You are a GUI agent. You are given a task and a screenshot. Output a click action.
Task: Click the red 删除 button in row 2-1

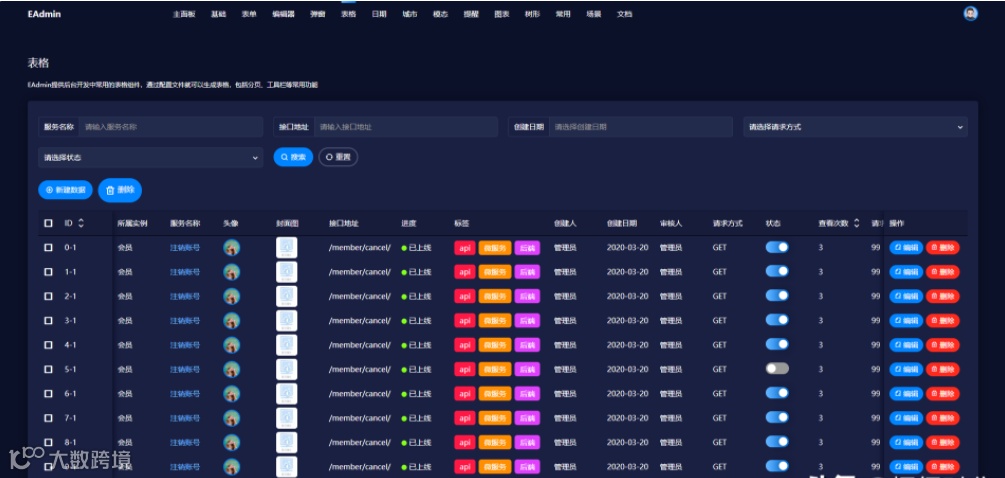click(x=943, y=296)
